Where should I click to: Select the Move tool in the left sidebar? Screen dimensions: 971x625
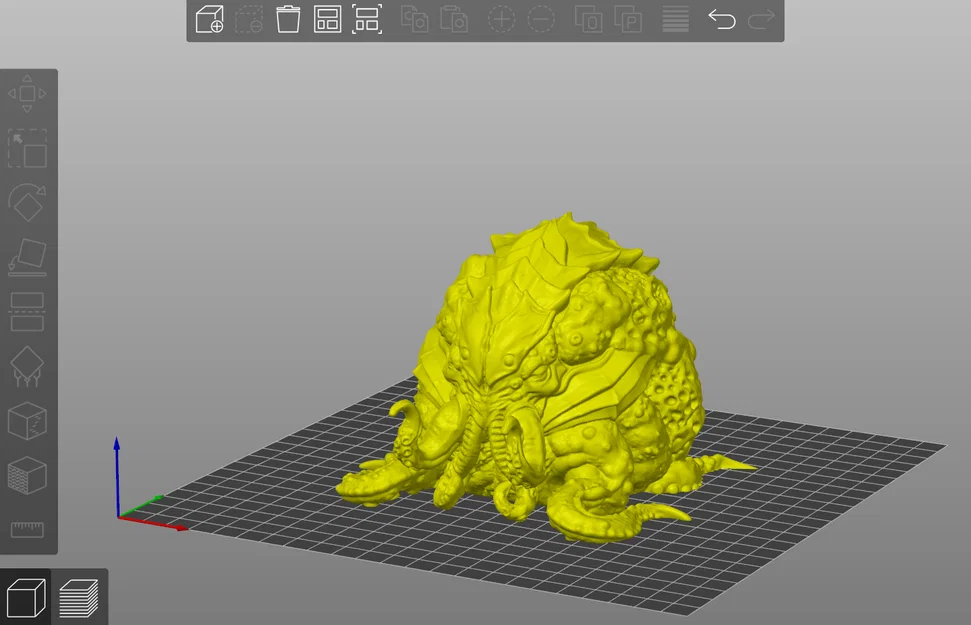point(28,92)
